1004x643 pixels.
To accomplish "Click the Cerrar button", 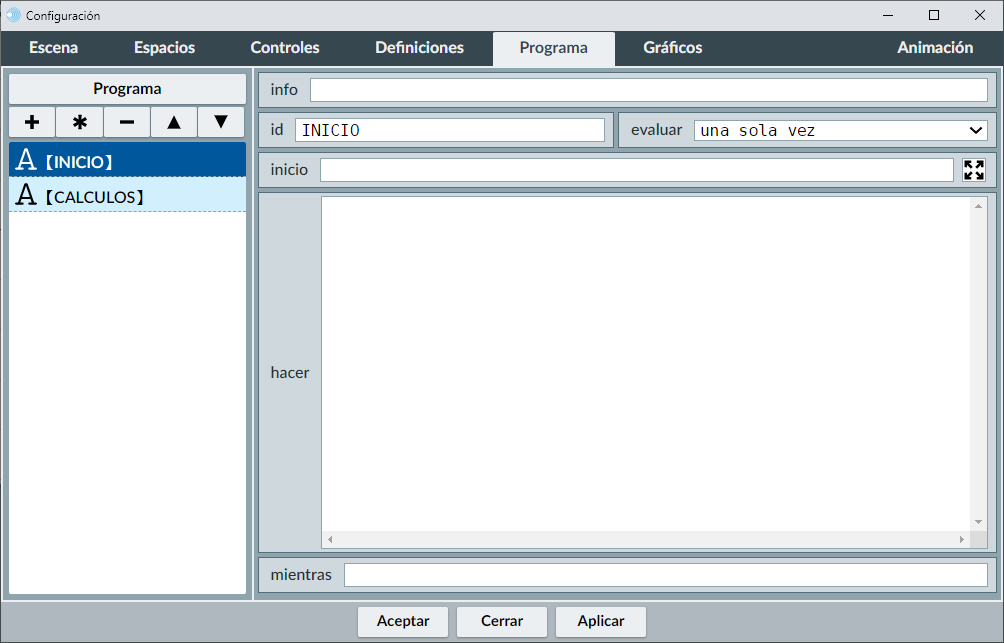I will [x=502, y=621].
